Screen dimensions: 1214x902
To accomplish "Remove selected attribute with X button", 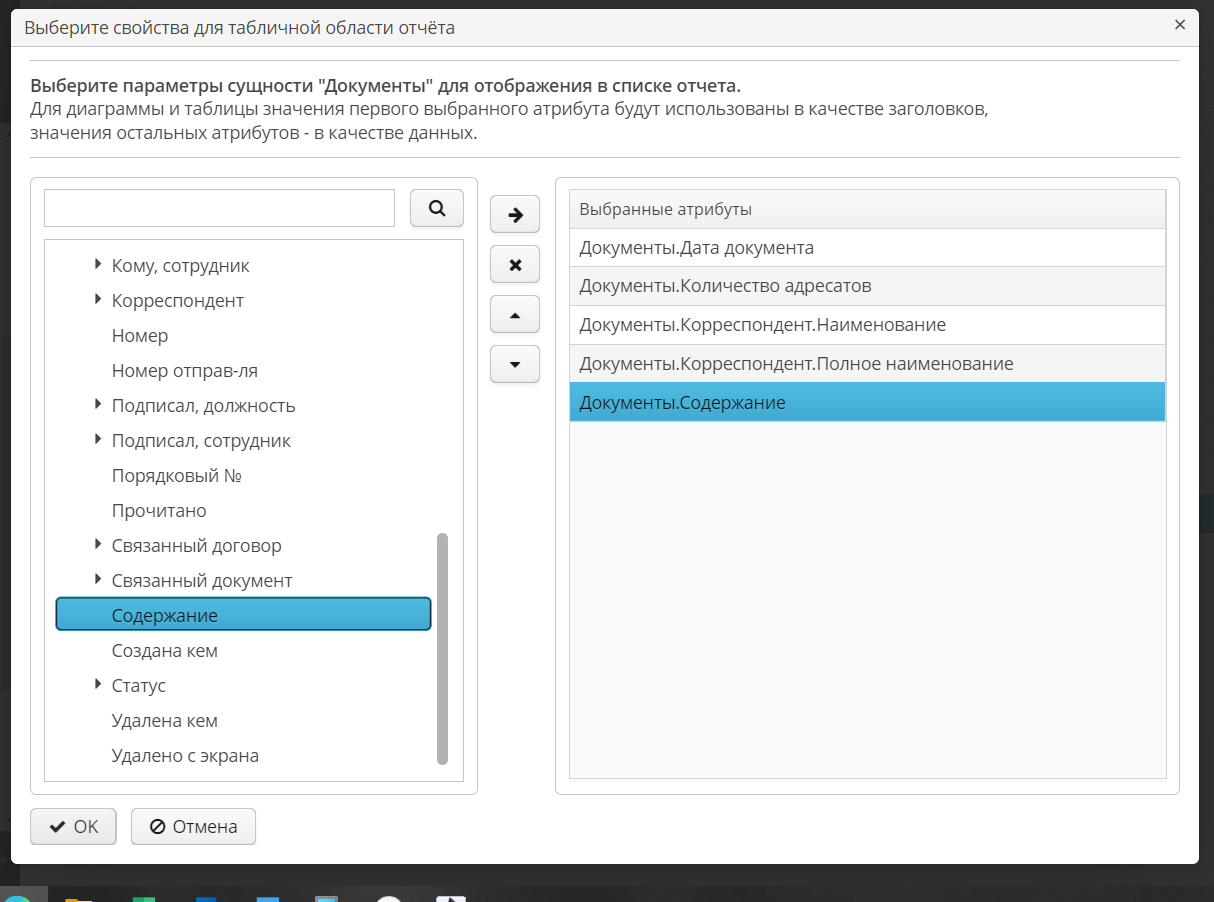I will pyautogui.click(x=515, y=265).
